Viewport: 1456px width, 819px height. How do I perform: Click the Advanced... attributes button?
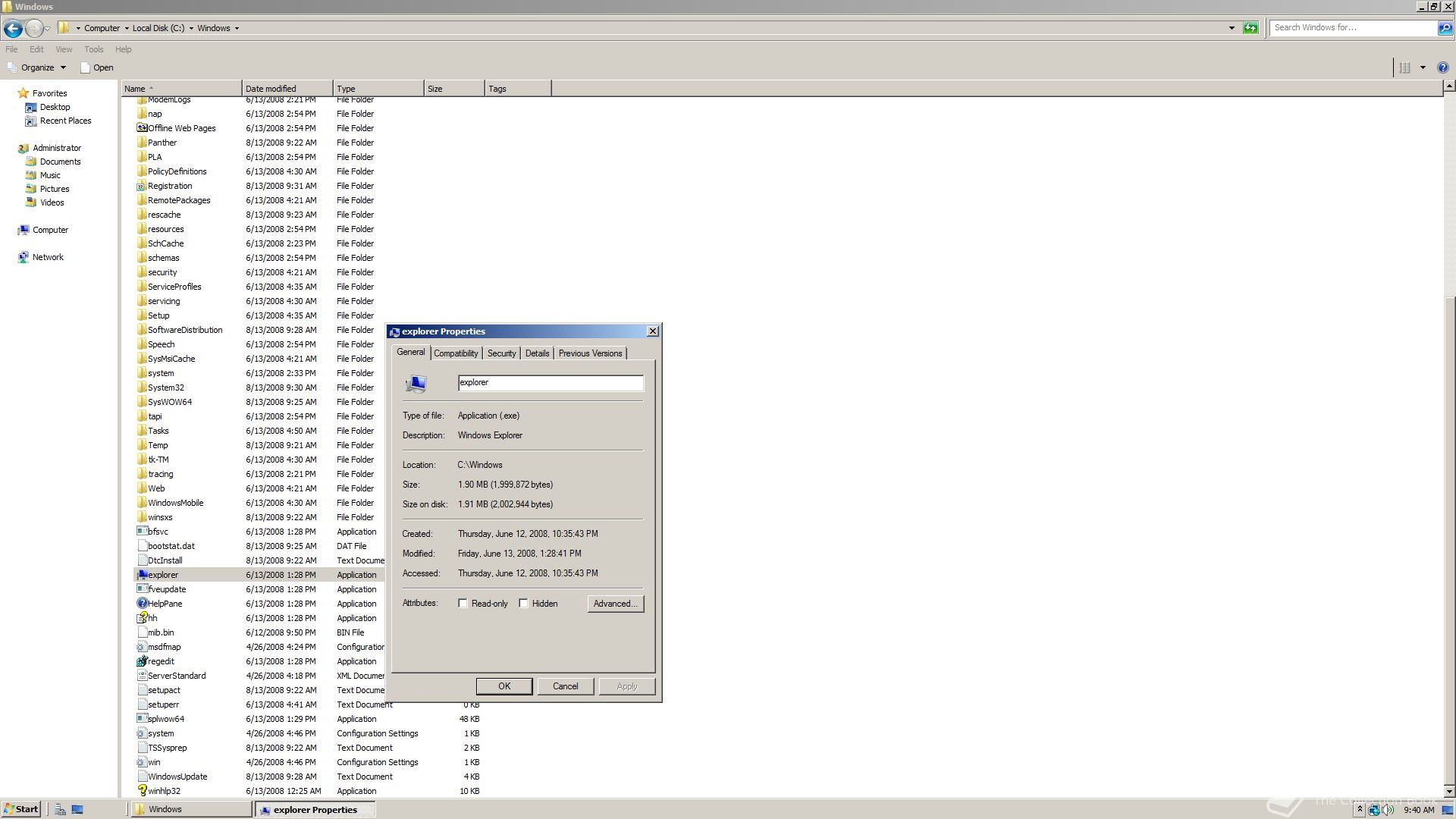point(615,604)
